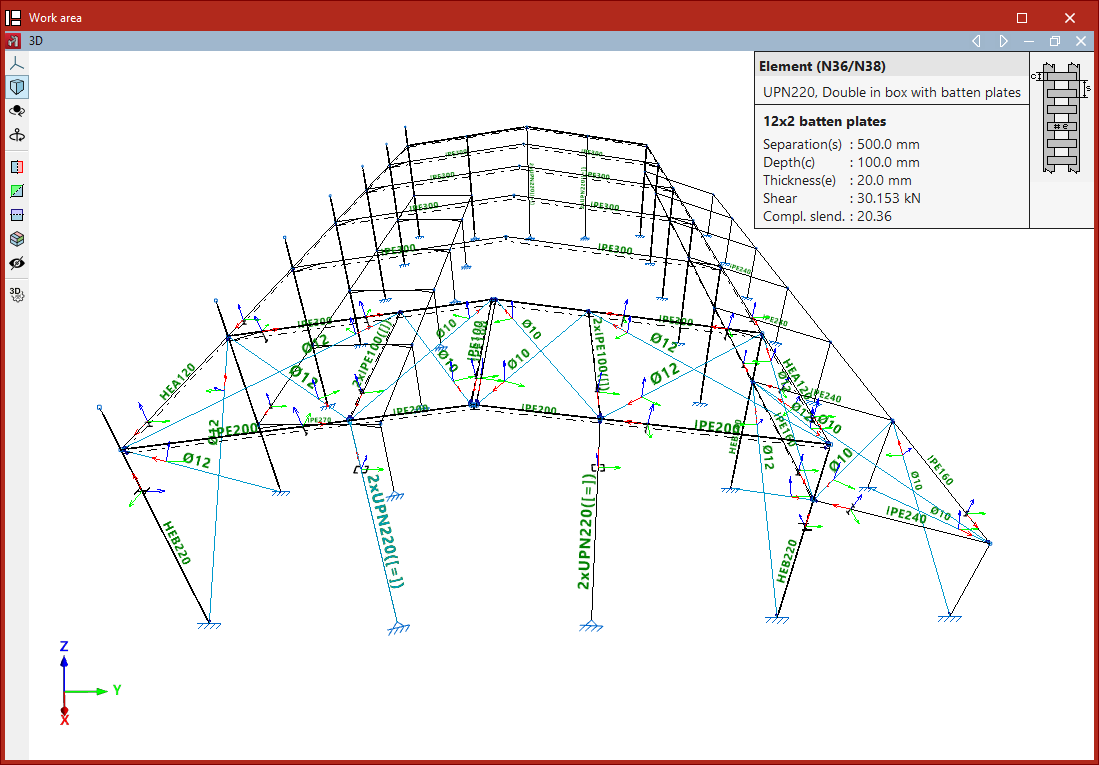Viewport: 1099px width, 765px height.
Task: Open 3D view settings gear
Action: 17,293
